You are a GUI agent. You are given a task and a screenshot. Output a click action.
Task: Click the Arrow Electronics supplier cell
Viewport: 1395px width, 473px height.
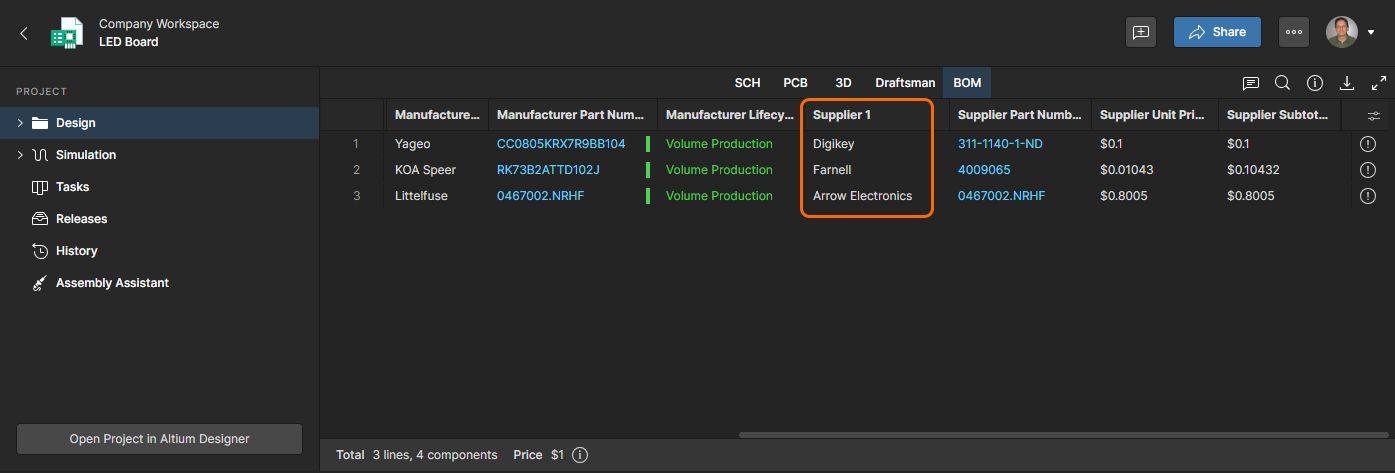[875, 196]
